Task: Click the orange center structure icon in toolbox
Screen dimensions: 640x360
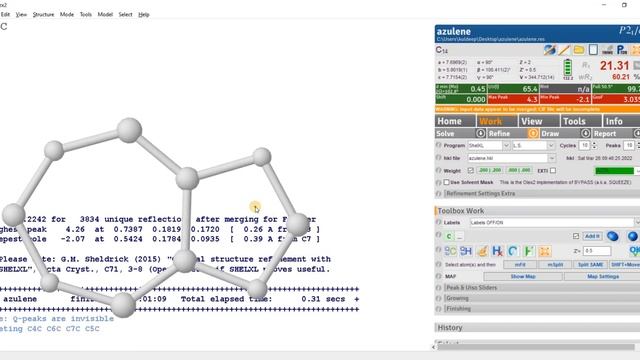Action: coord(544,251)
